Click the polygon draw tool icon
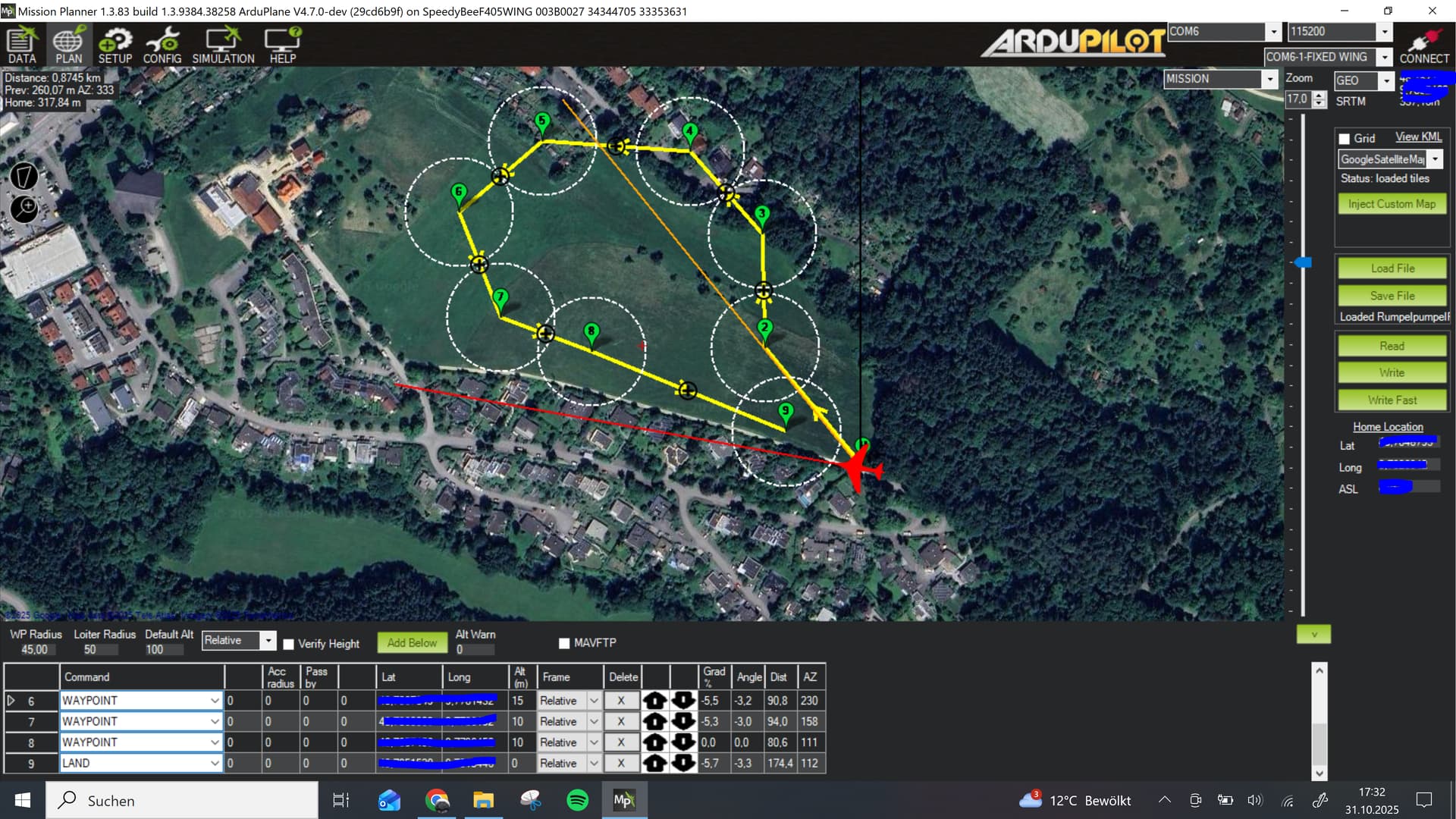This screenshot has height=819, width=1456. 24,177
